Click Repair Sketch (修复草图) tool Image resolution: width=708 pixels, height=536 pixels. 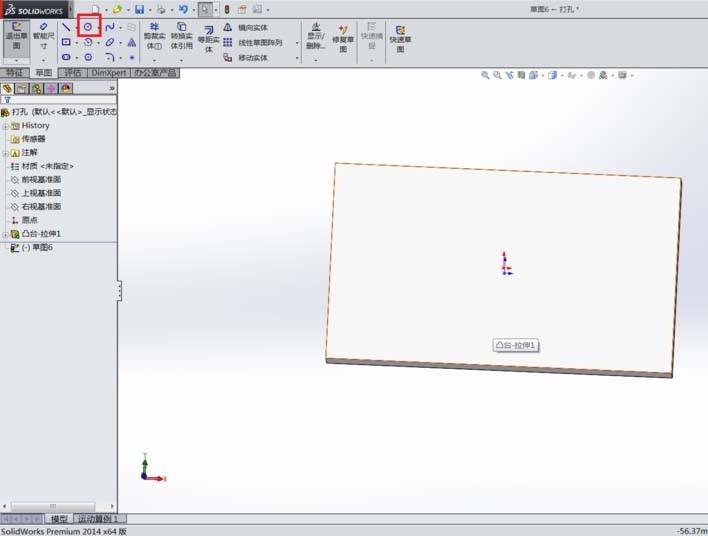[343, 38]
